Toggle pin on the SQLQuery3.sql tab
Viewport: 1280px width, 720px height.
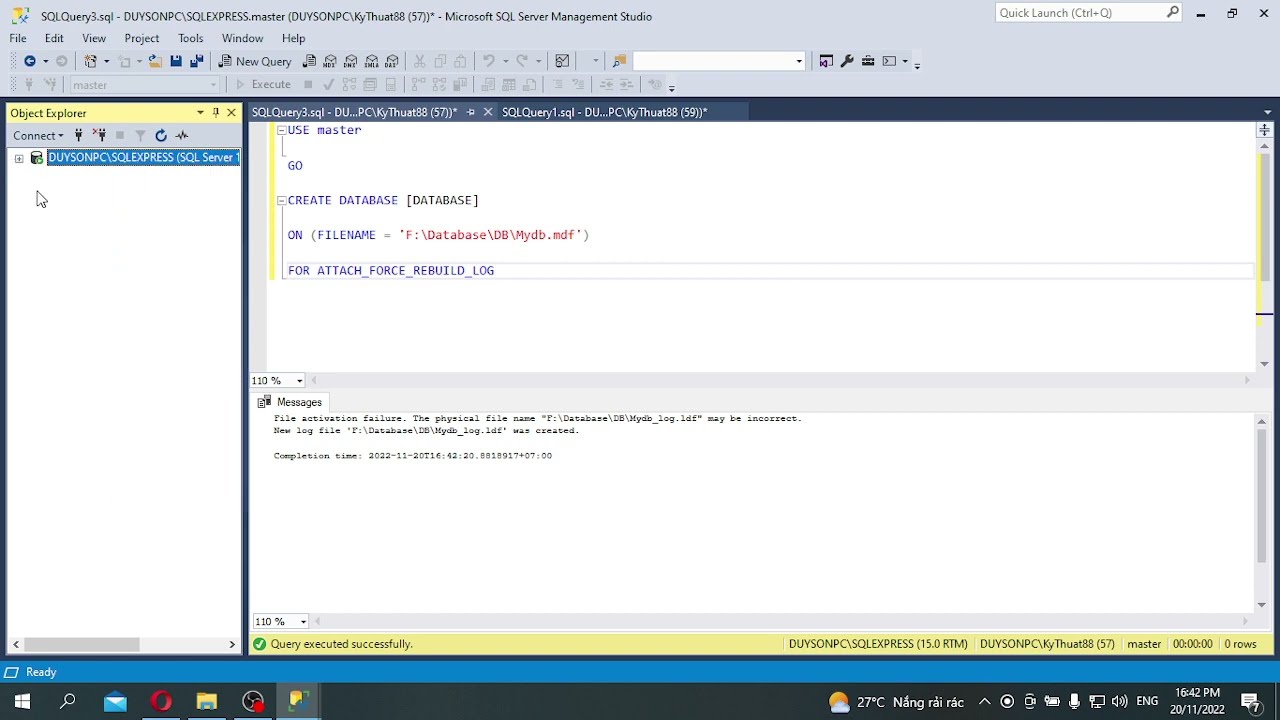point(471,112)
